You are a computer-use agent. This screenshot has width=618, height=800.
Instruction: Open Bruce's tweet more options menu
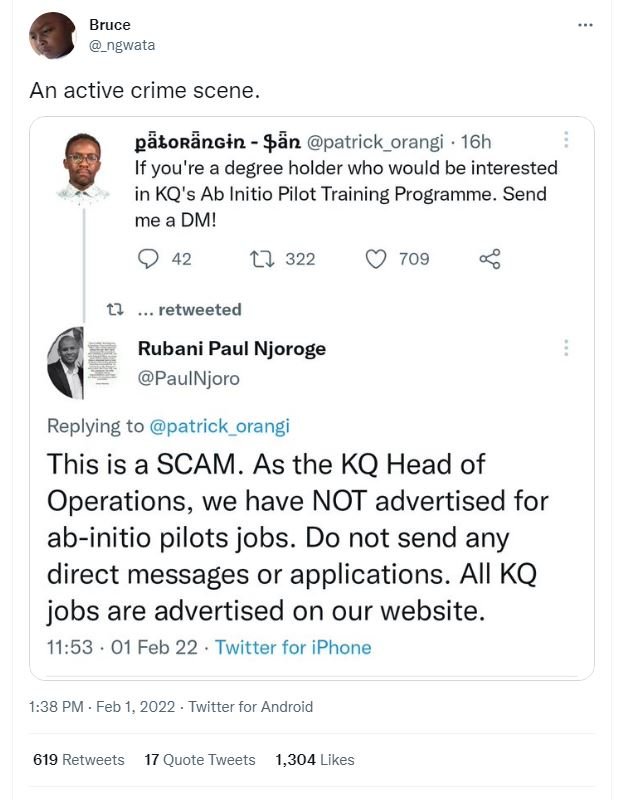click(x=586, y=25)
